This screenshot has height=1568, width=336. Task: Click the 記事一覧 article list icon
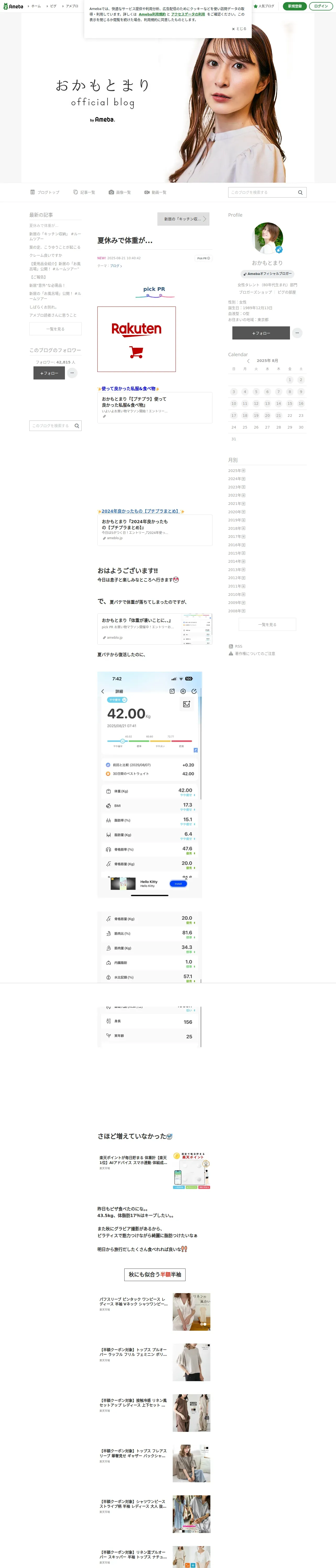76,192
